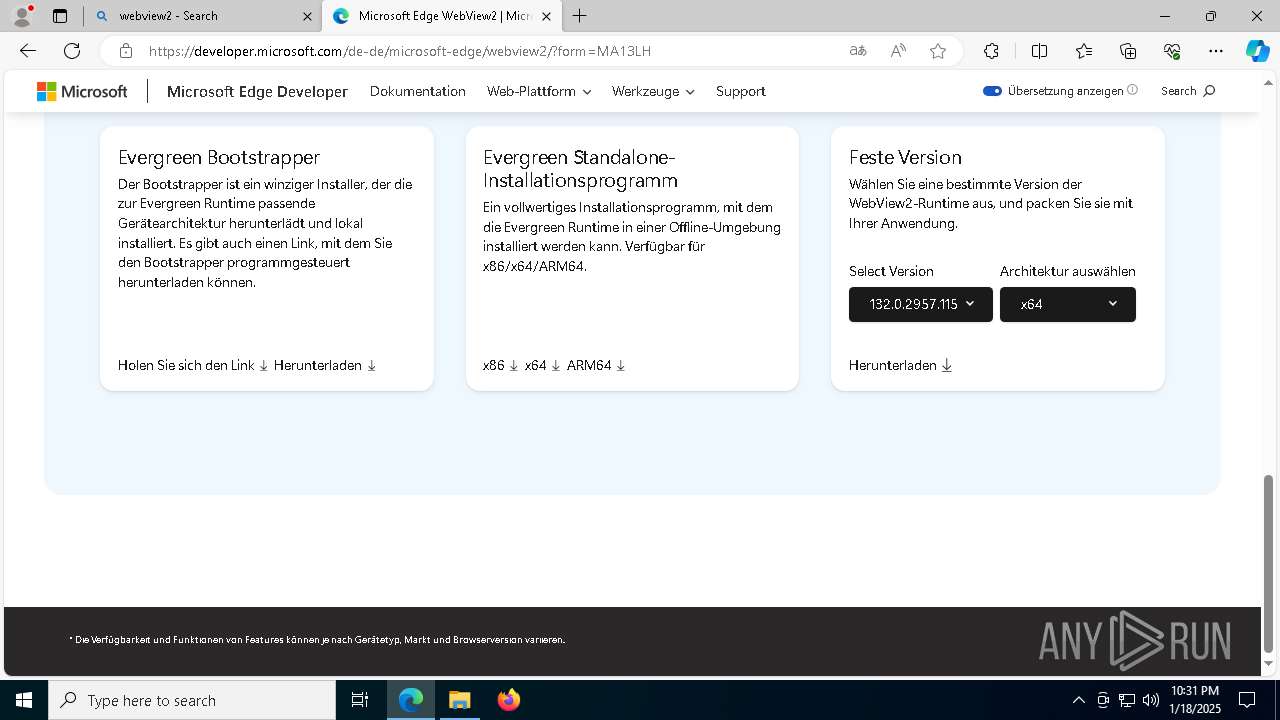Open the translate page icon
This screenshot has height=720, width=1280.
point(858,51)
